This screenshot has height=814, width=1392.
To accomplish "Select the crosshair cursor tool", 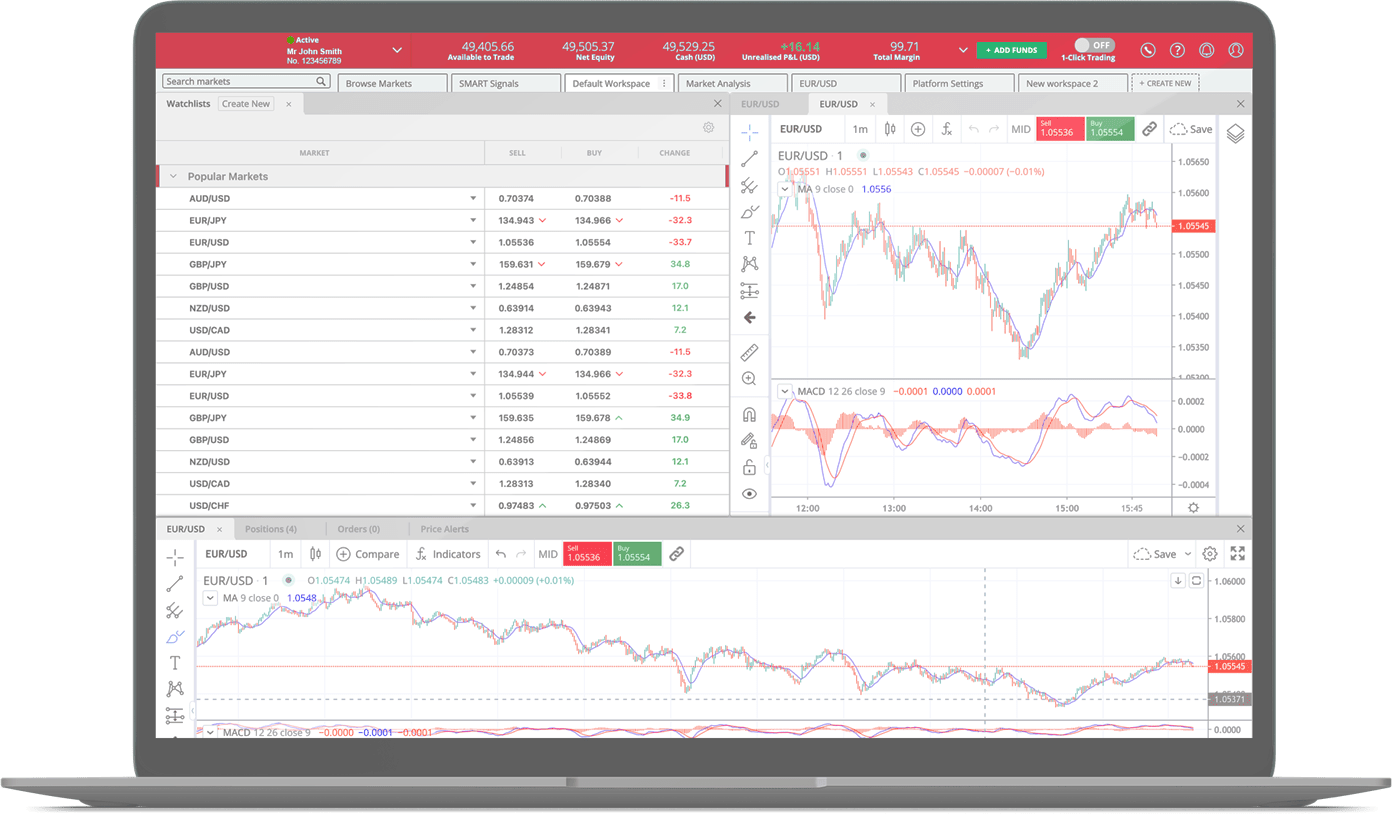I will (x=750, y=131).
